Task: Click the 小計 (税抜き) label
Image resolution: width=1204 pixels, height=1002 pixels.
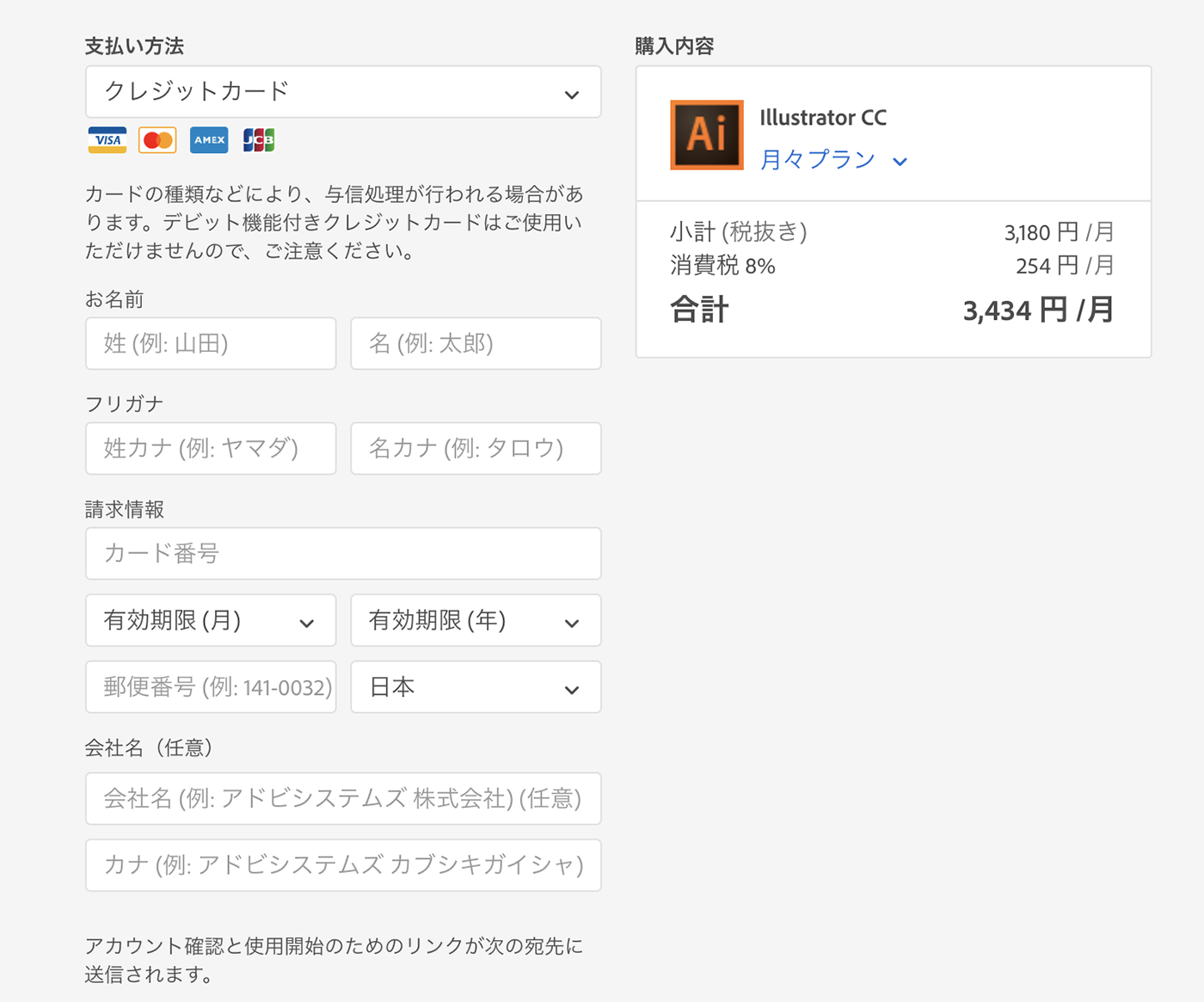Action: (x=739, y=232)
